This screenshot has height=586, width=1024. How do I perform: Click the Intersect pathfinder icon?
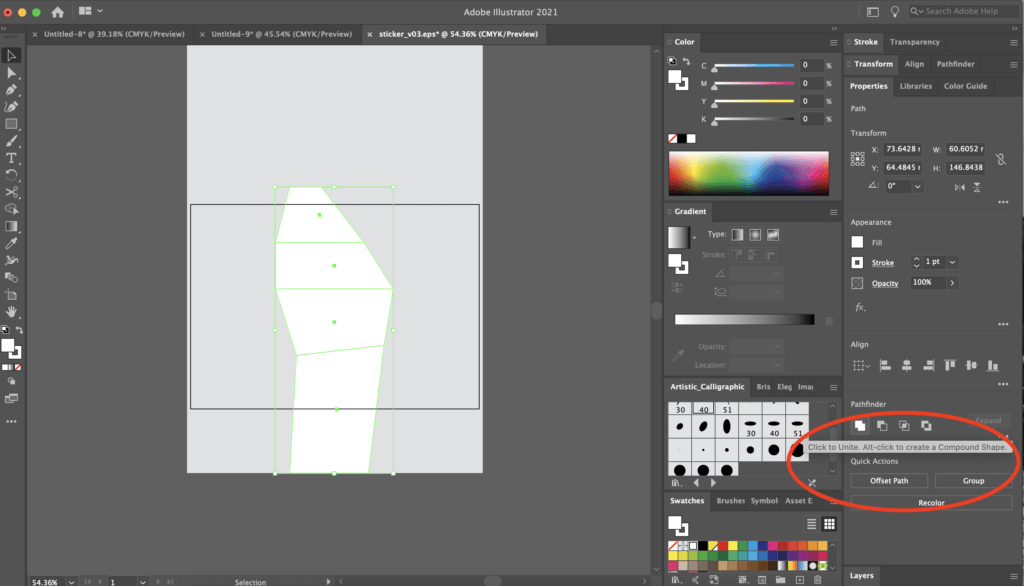click(x=904, y=426)
